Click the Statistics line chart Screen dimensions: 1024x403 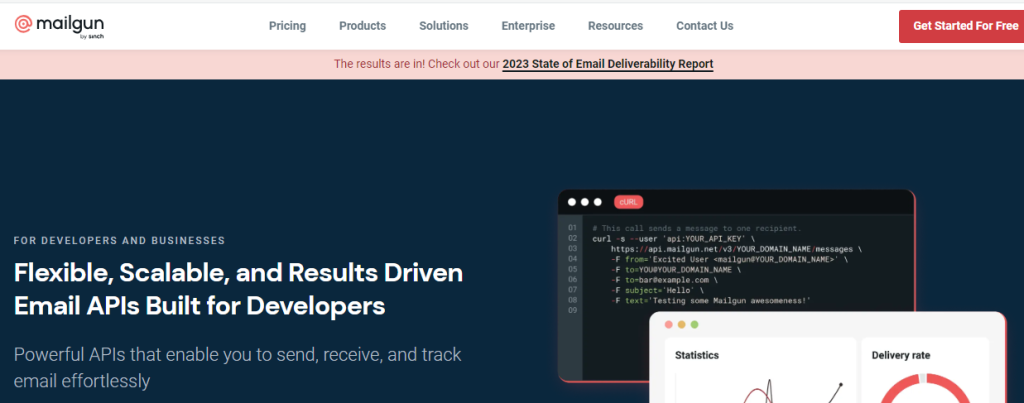click(x=761, y=390)
